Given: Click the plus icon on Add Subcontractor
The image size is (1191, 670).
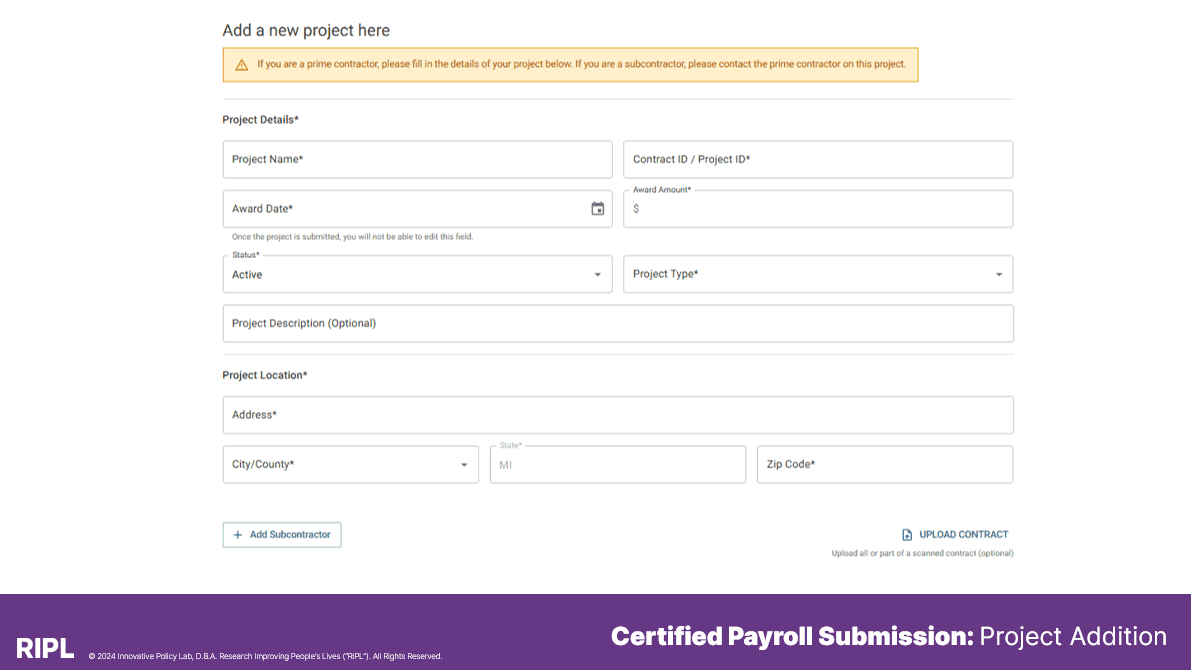Looking at the screenshot, I should (238, 535).
